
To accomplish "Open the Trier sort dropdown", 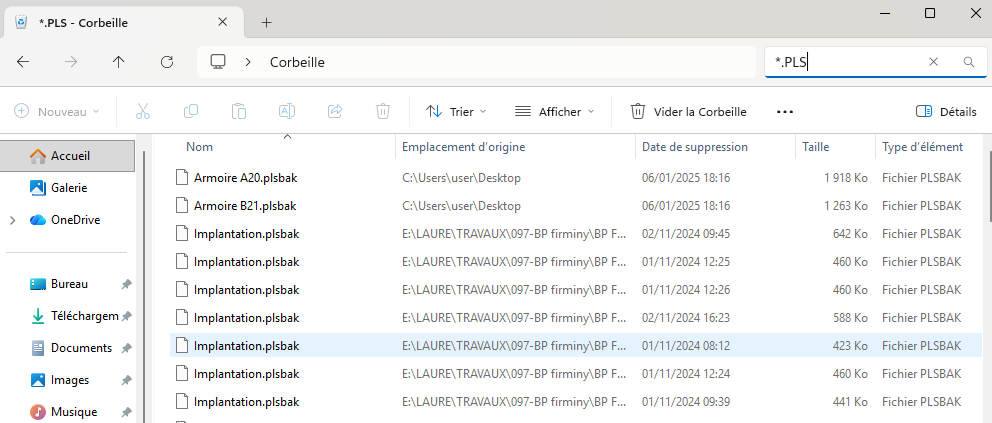I will point(456,112).
